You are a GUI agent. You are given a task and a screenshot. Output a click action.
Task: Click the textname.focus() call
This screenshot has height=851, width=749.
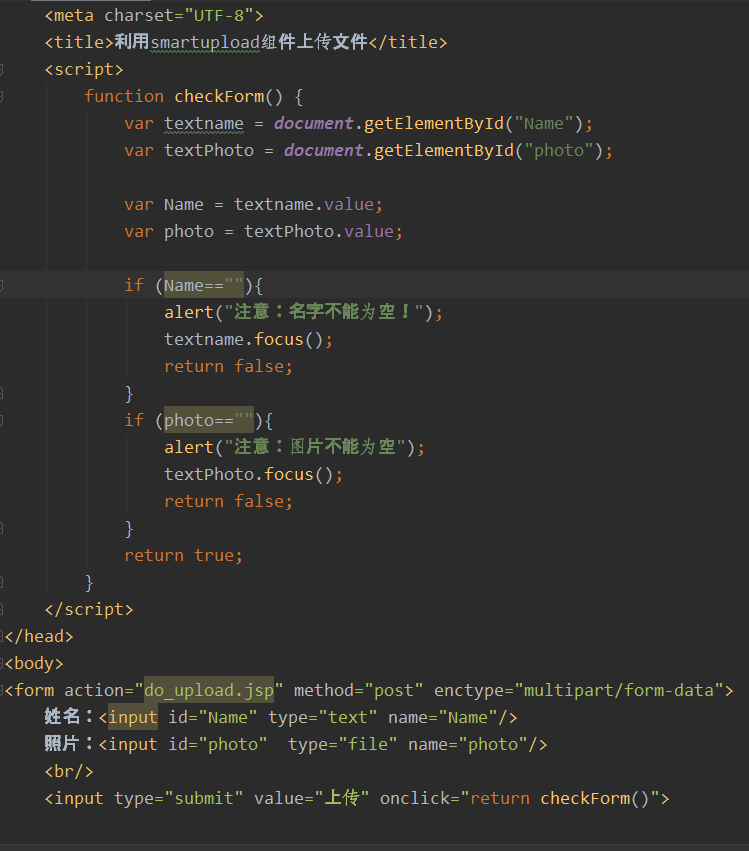click(x=244, y=340)
